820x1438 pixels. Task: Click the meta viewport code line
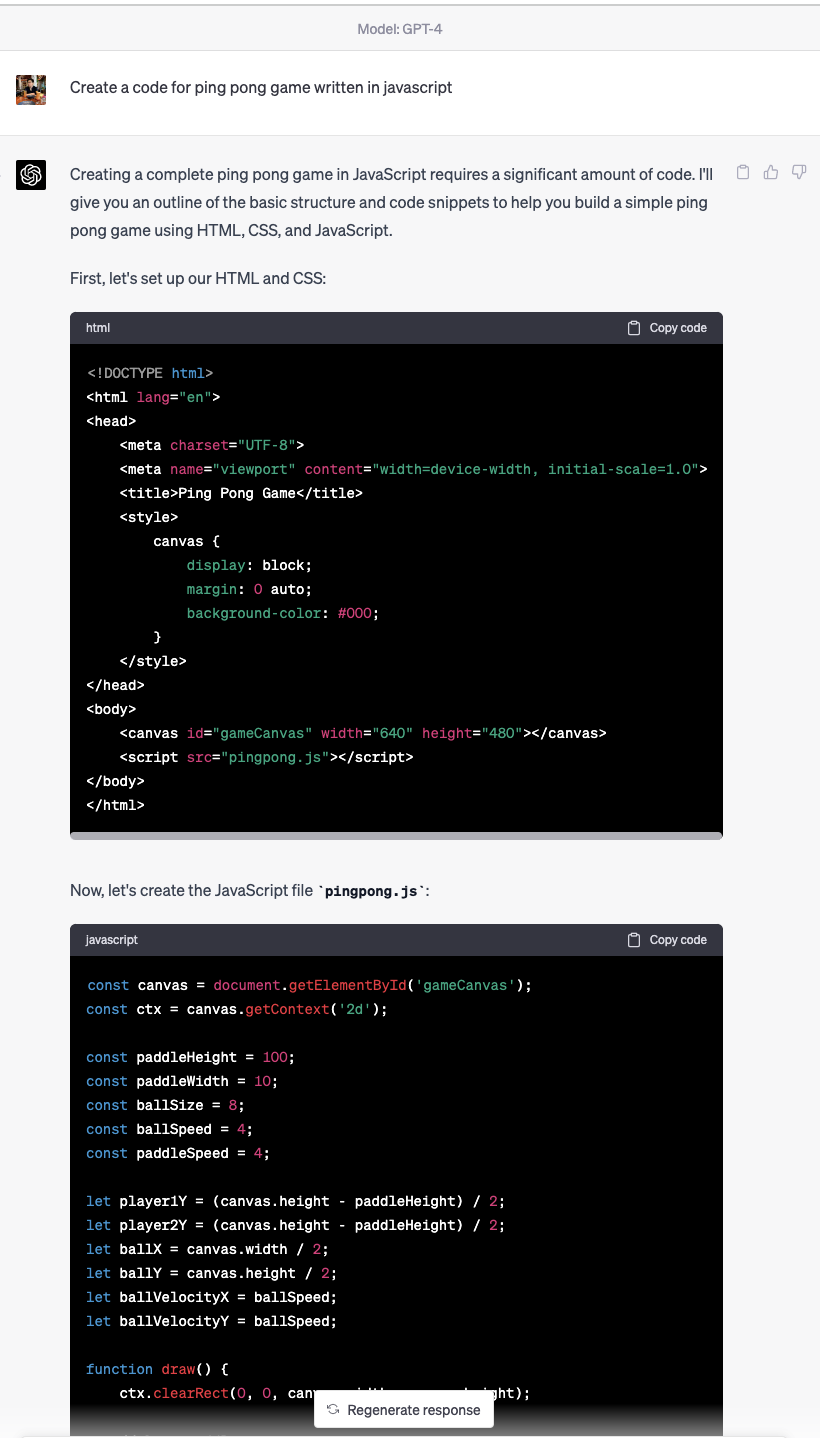pyautogui.click(x=414, y=469)
